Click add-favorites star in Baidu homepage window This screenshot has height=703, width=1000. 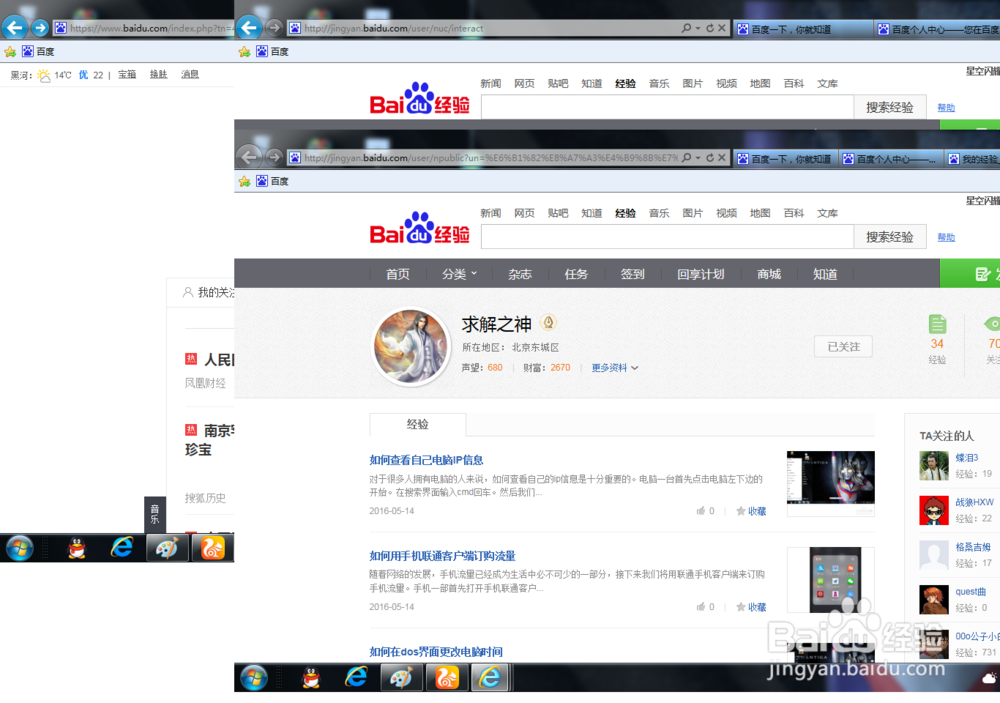coord(10,52)
